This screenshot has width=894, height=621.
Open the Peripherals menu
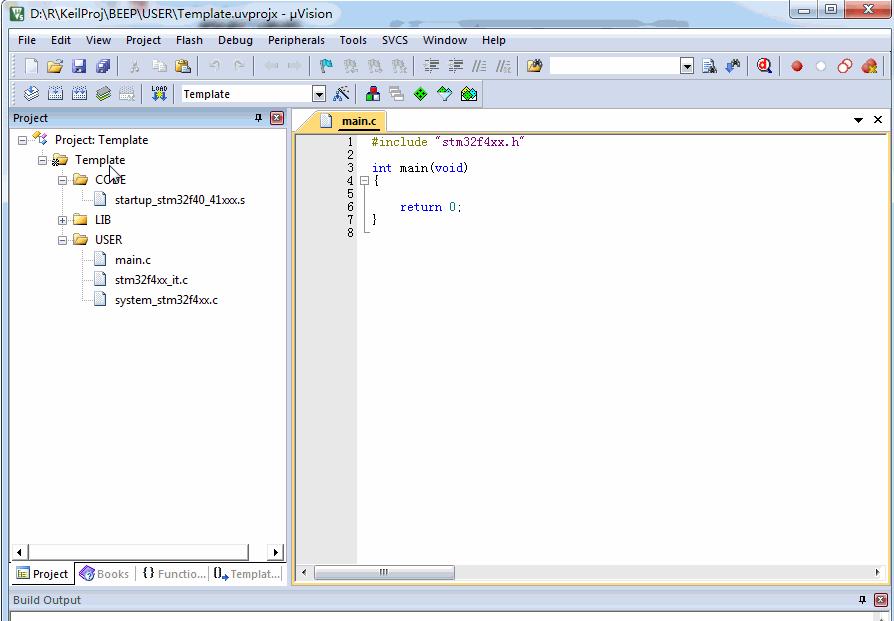coord(296,40)
